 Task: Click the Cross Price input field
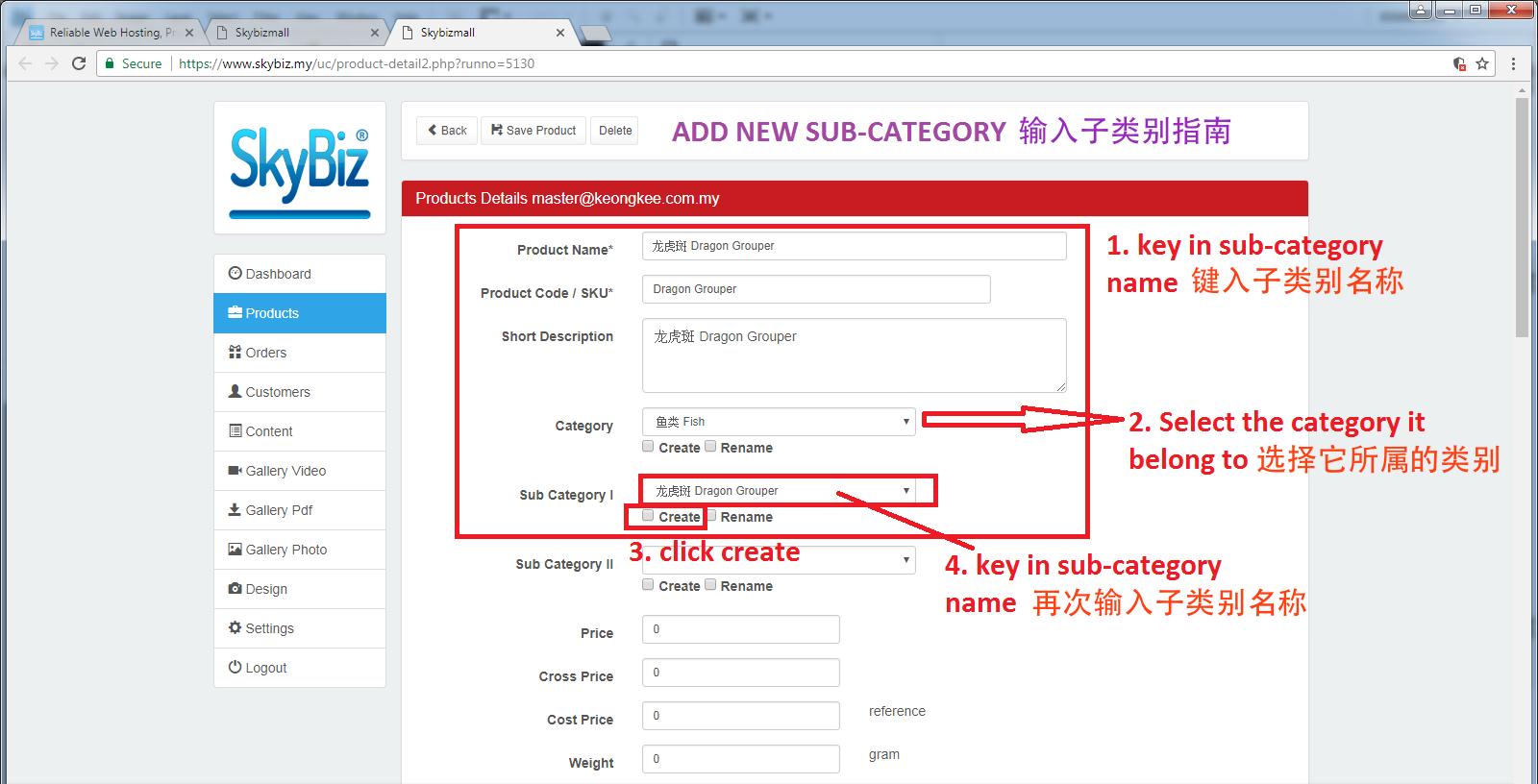point(741,673)
